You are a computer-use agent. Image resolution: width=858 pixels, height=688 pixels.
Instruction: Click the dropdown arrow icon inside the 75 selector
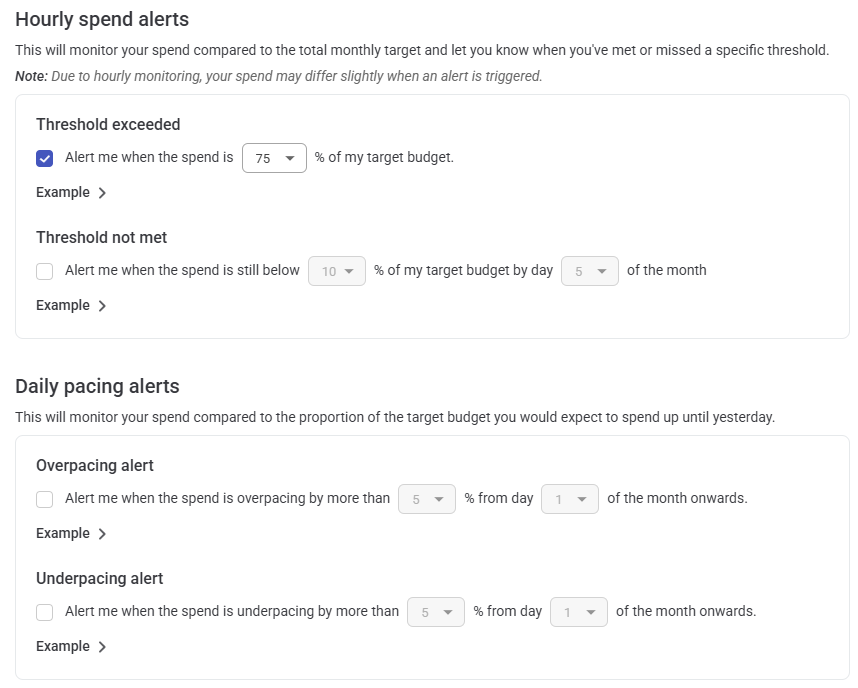[291, 157]
